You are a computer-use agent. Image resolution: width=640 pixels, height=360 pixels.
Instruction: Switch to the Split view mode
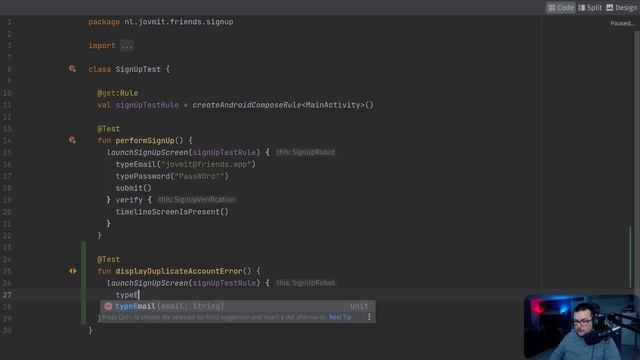pyautogui.click(x=590, y=7)
